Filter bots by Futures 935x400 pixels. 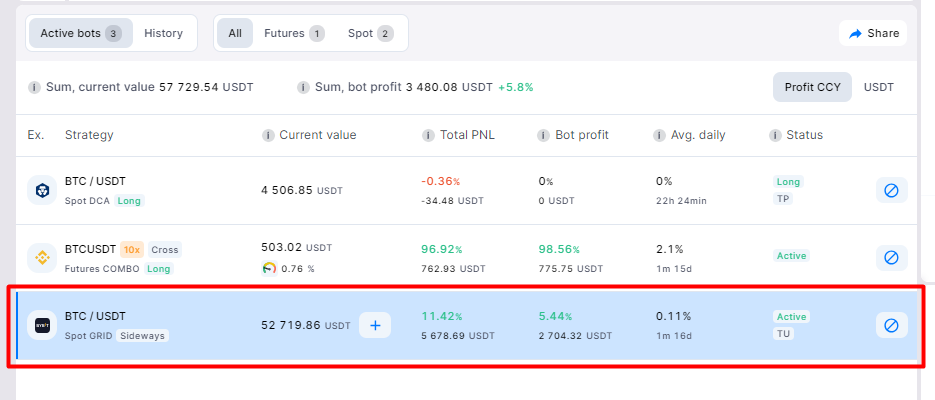pyautogui.click(x=293, y=33)
